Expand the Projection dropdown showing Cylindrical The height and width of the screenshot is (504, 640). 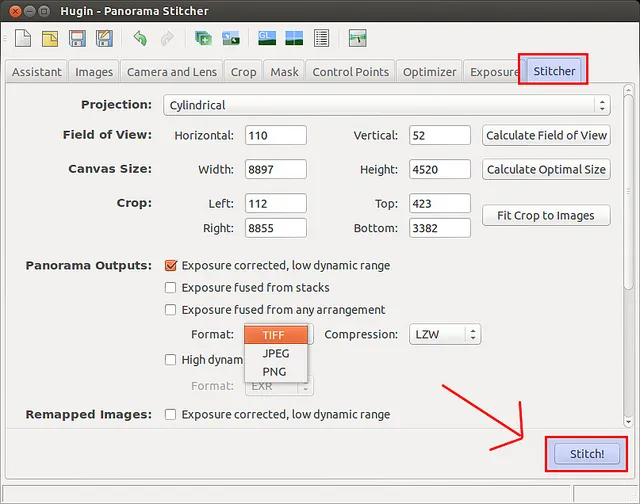386,104
